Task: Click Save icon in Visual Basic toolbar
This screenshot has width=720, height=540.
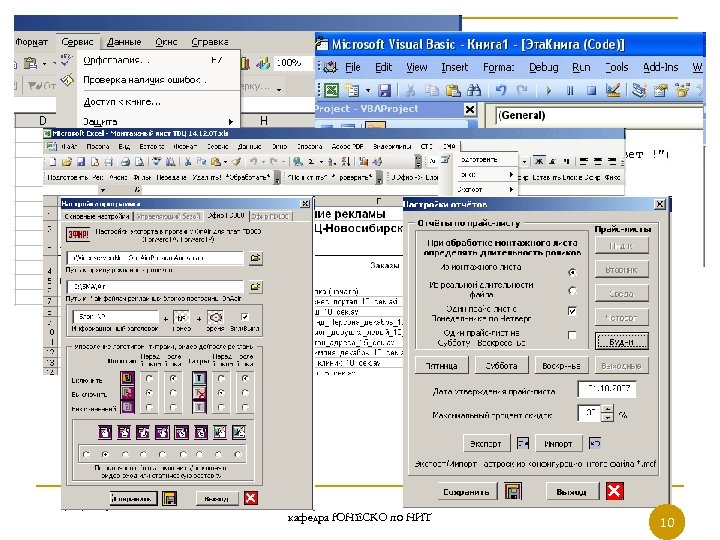Action: click(384, 90)
